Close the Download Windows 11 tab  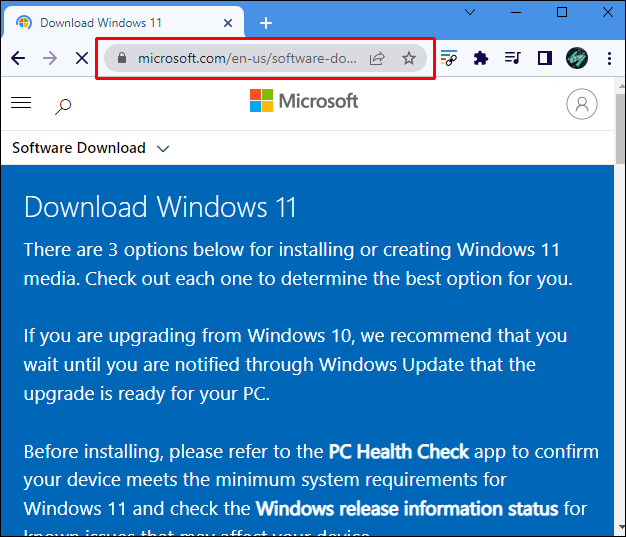click(228, 23)
